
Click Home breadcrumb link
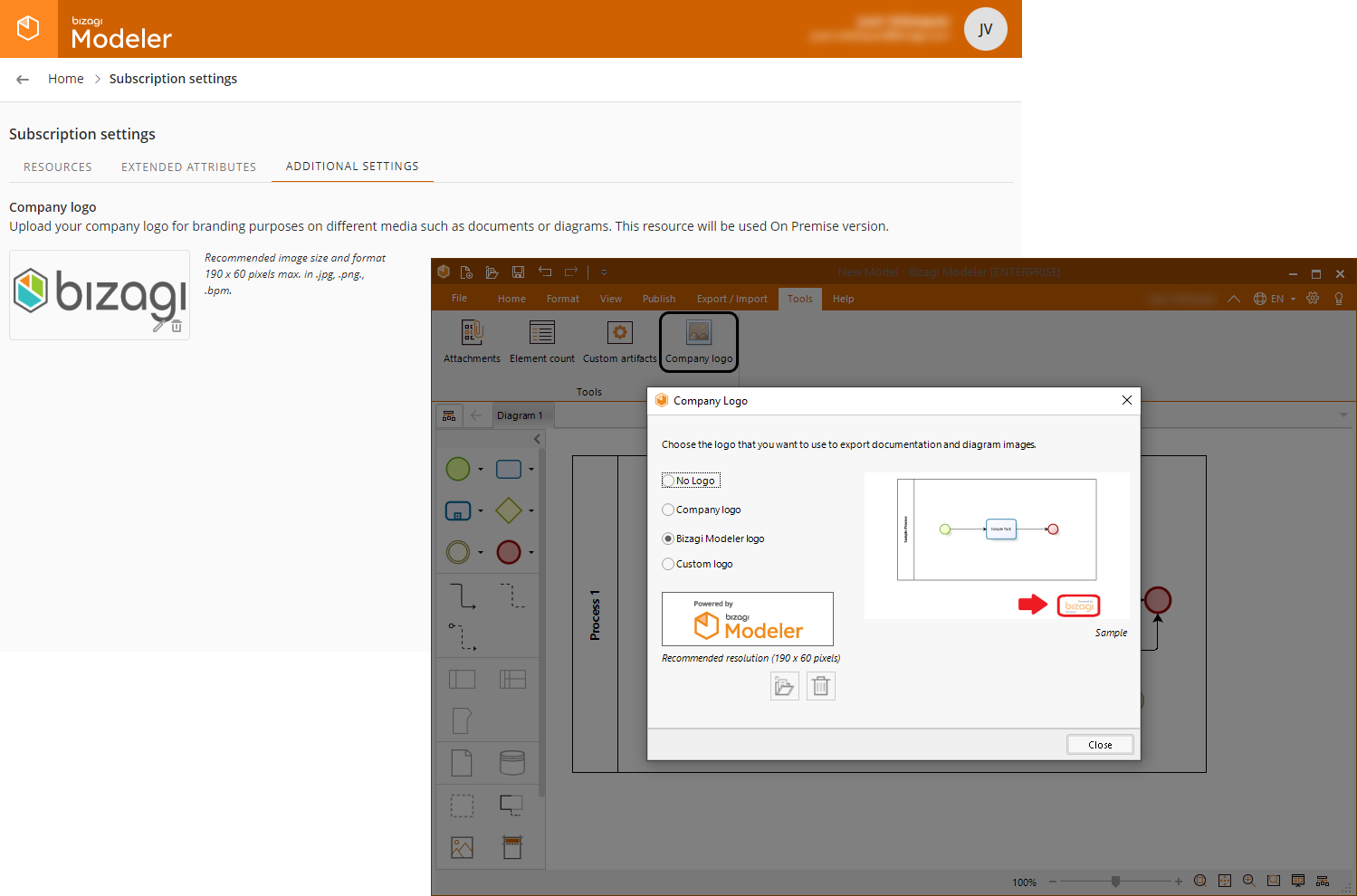[x=65, y=79]
